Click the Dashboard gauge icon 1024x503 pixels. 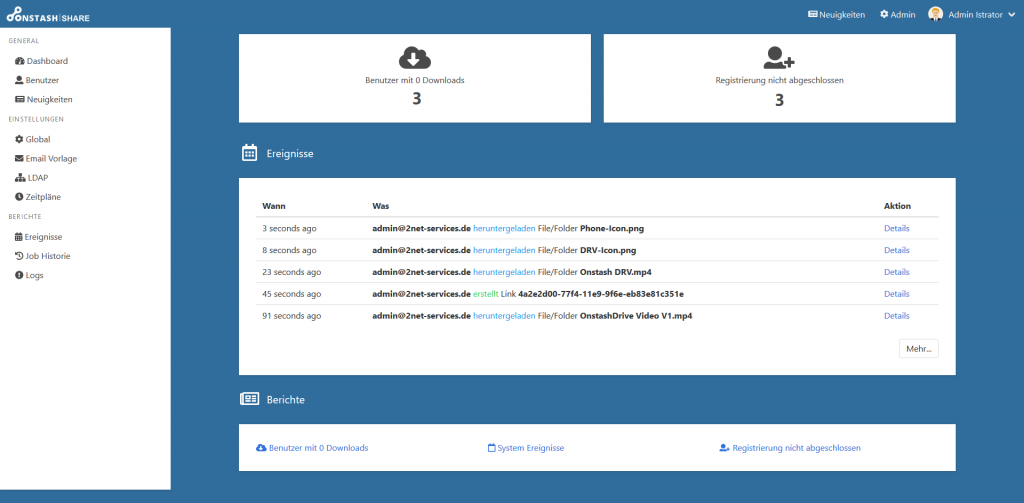pyautogui.click(x=20, y=61)
